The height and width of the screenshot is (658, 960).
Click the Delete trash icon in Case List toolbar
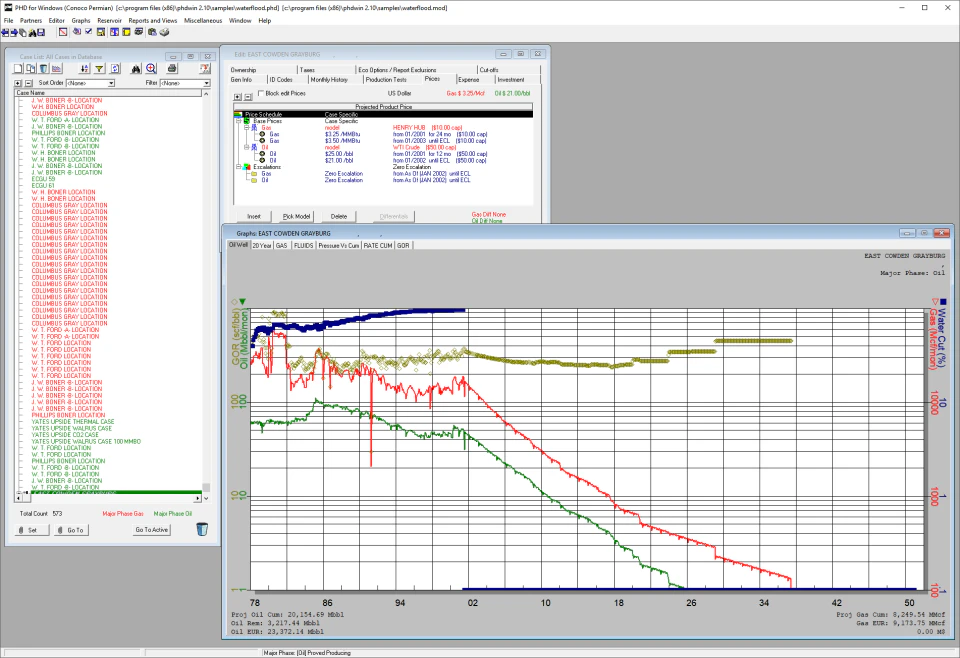(42, 68)
